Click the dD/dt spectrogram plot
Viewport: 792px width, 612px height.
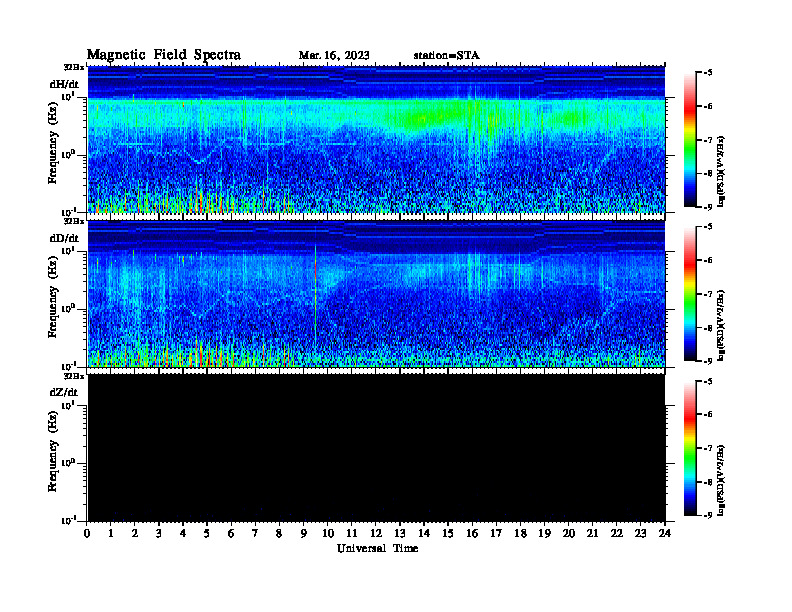coord(376,294)
